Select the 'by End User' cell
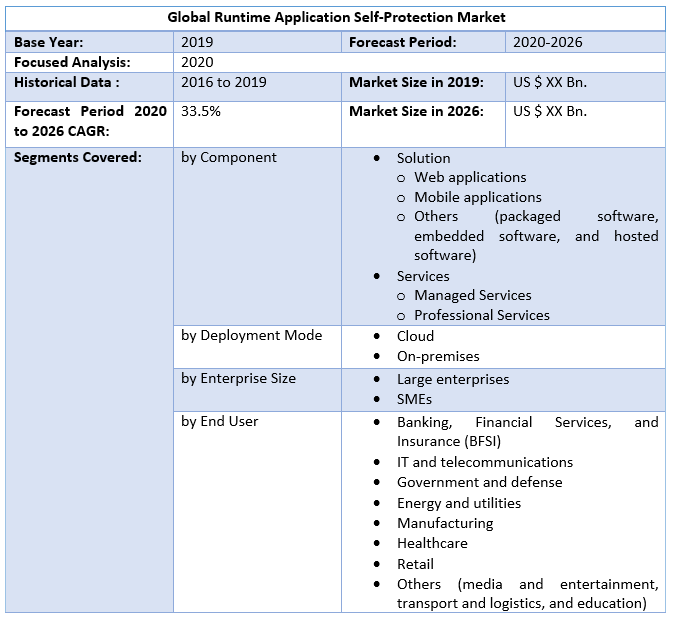This screenshot has width=674, height=623. pos(220,421)
